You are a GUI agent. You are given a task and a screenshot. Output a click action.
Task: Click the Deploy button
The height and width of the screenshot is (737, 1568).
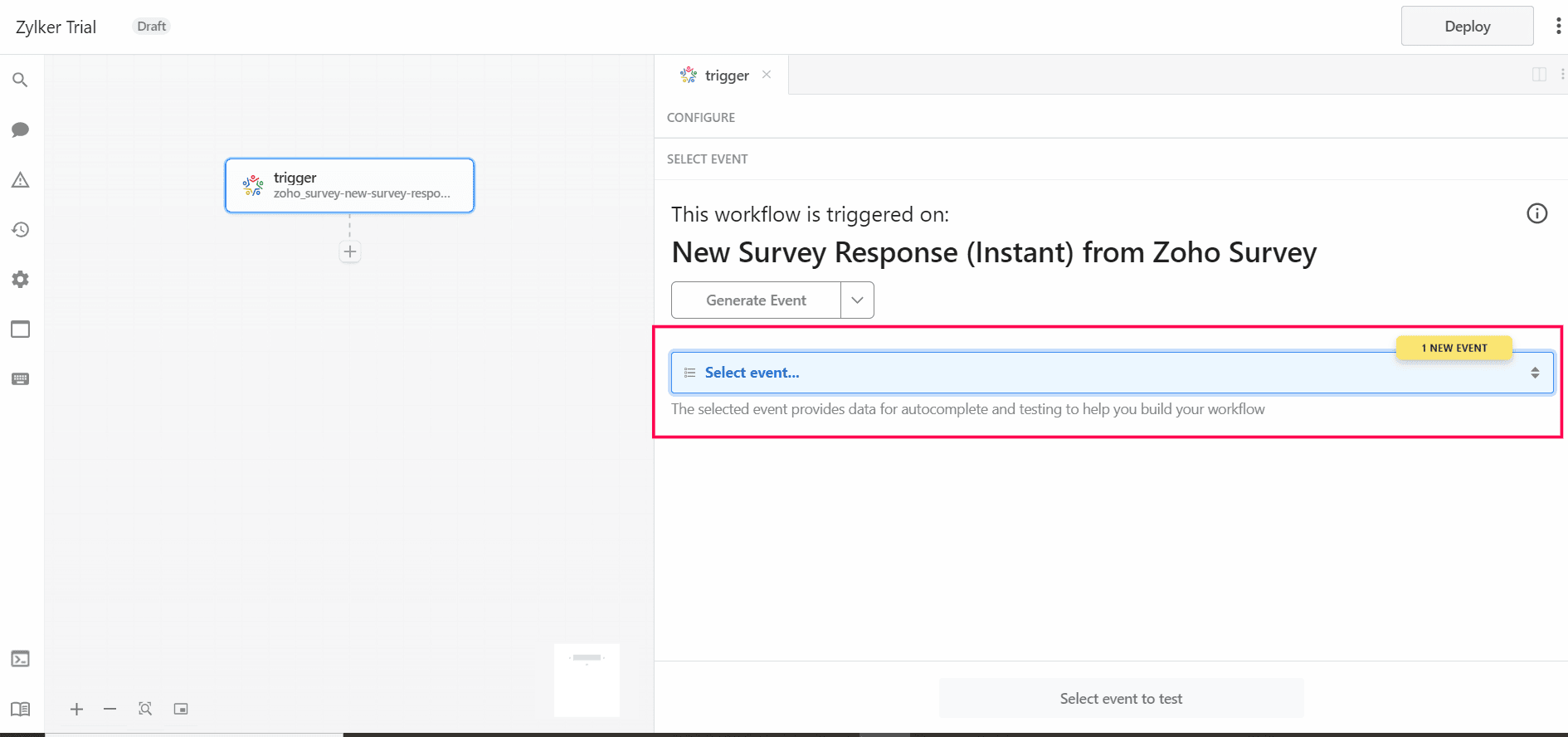click(x=1467, y=27)
